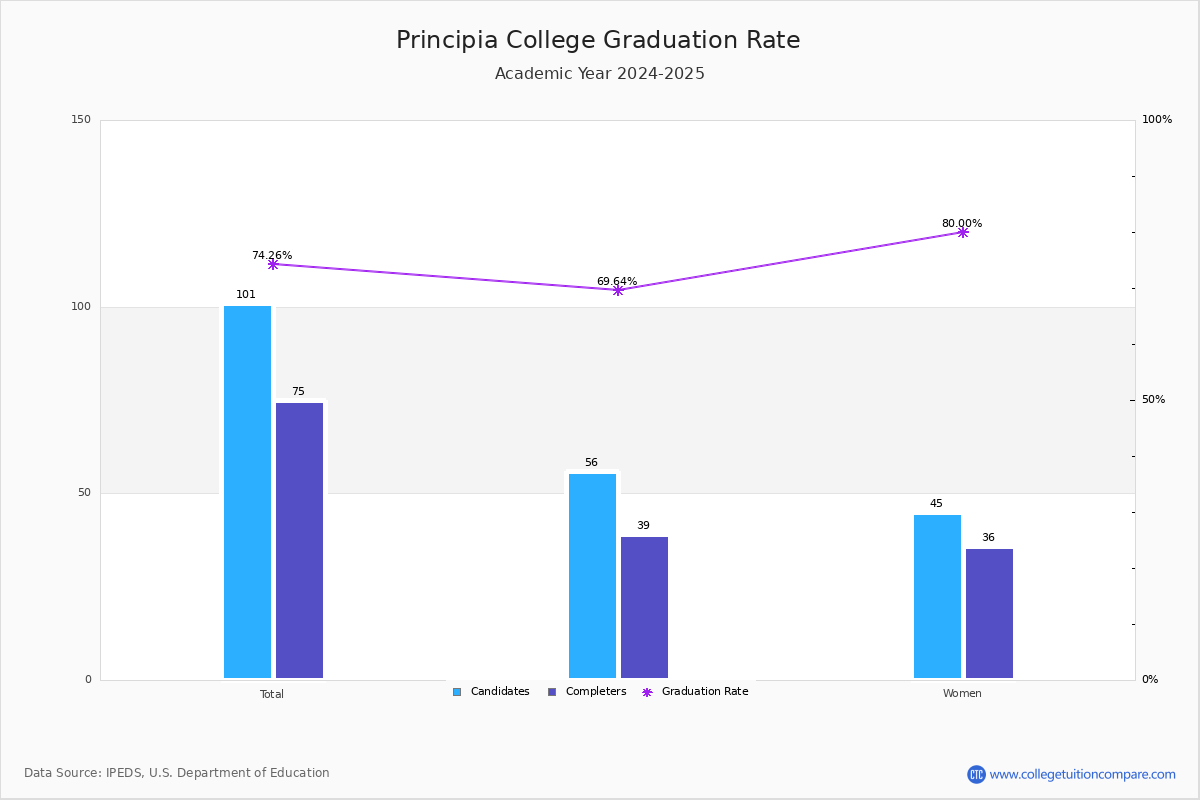Click the Candidates blue legend square
1200x800 pixels.
pyautogui.click(x=457, y=692)
